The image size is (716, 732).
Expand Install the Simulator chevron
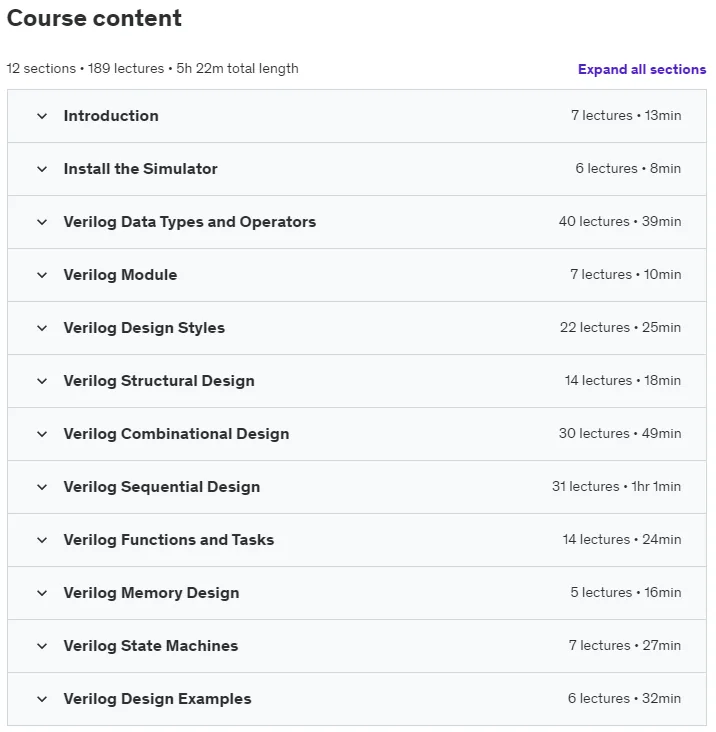[x=42, y=169]
